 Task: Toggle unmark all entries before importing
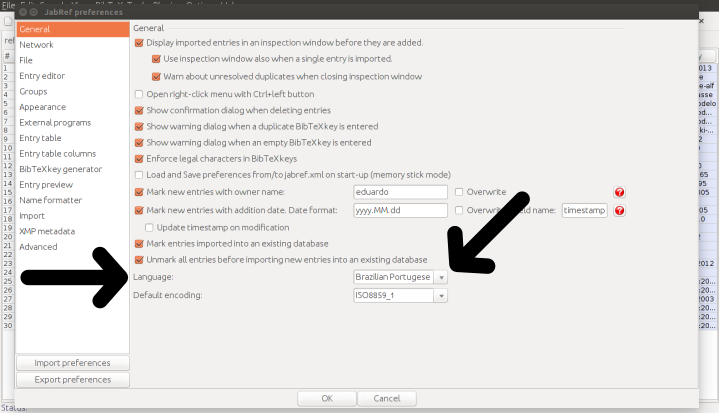click(139, 260)
